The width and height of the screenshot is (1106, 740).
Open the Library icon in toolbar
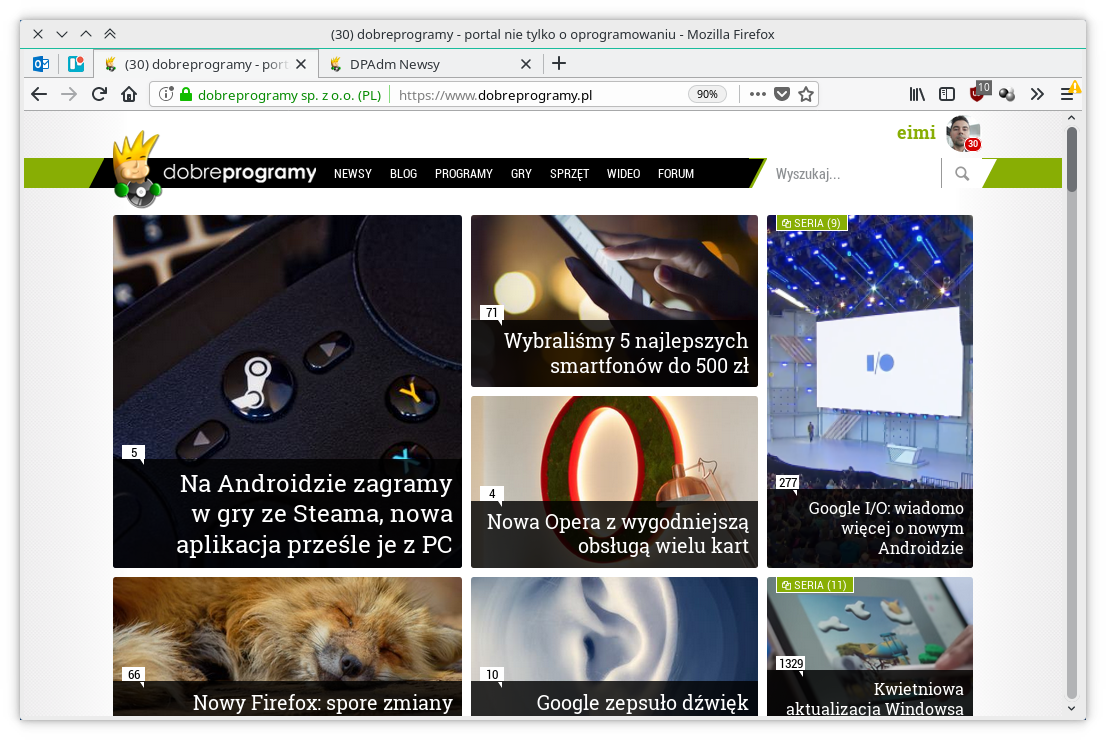(x=916, y=95)
